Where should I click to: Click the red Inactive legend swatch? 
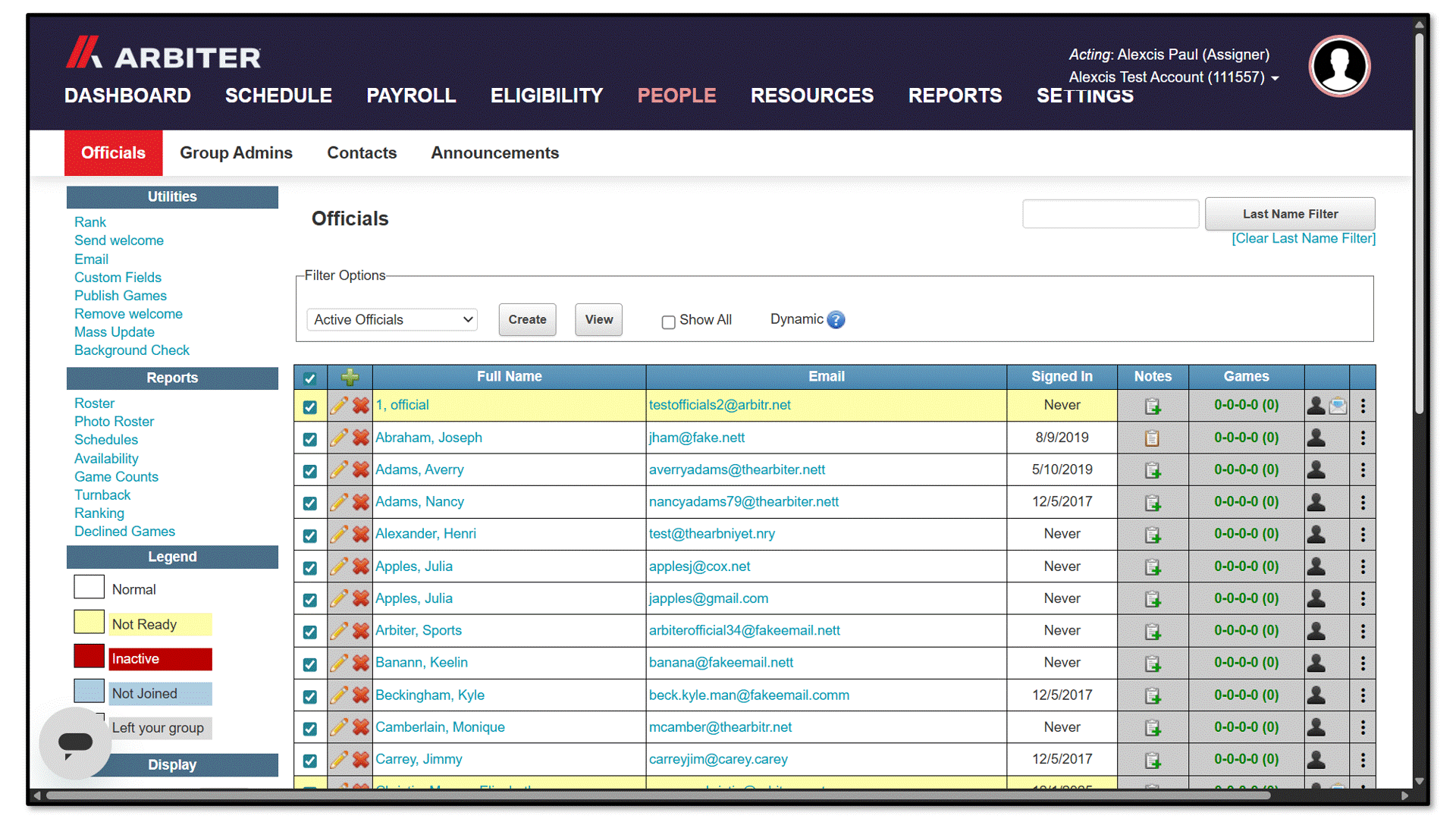pos(89,657)
